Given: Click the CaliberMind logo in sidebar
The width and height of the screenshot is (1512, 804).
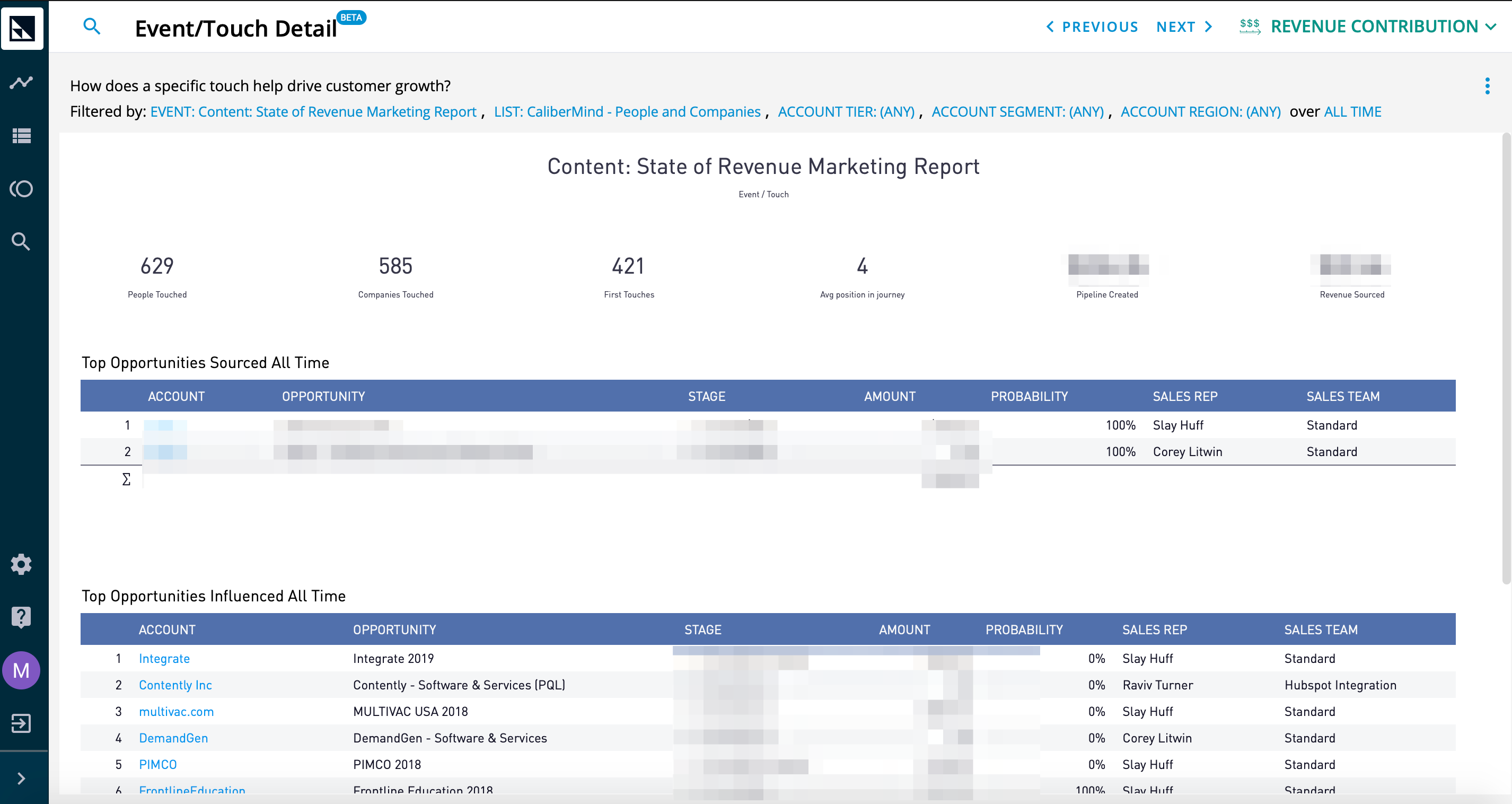Looking at the screenshot, I should point(22,28).
